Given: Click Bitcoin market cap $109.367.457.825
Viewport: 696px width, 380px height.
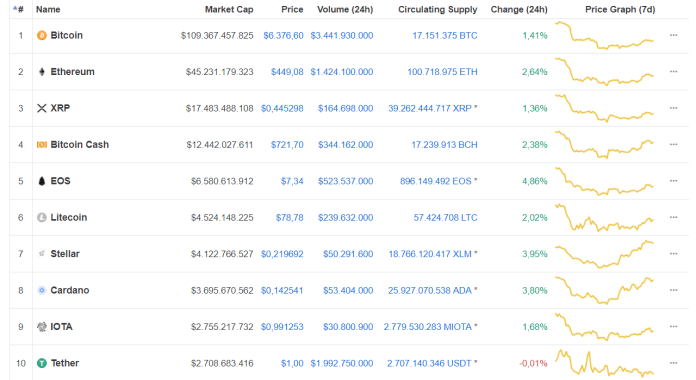Looking at the screenshot, I should point(217,36).
